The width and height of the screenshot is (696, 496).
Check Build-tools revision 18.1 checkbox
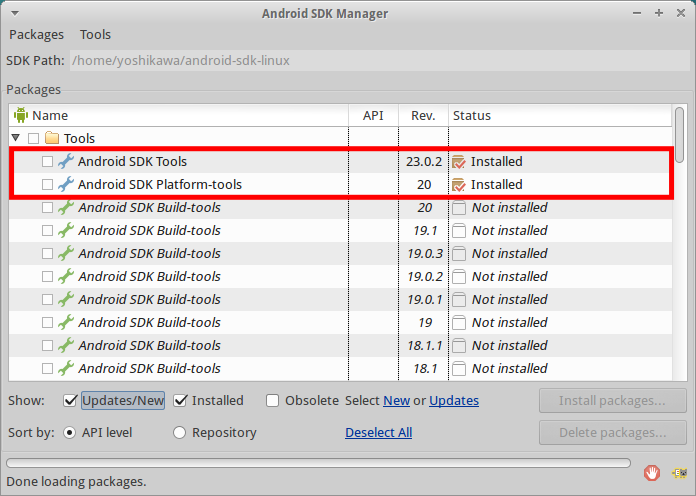(47, 369)
